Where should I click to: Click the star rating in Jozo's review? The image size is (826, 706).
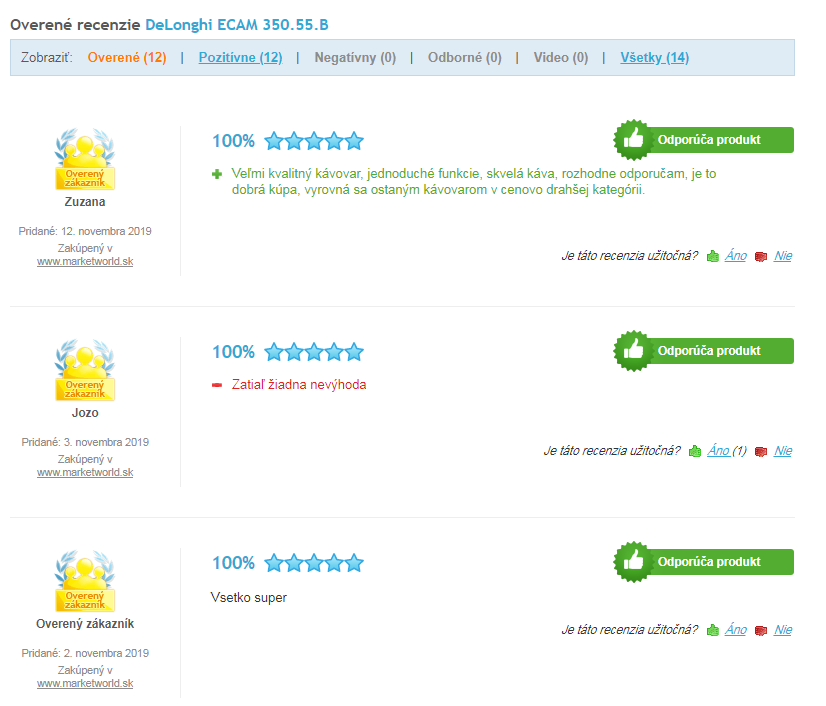(314, 352)
